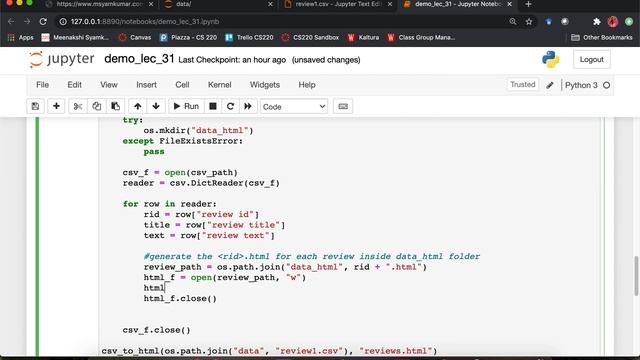Close the demo_lec_31 browser tab

(509, 4)
